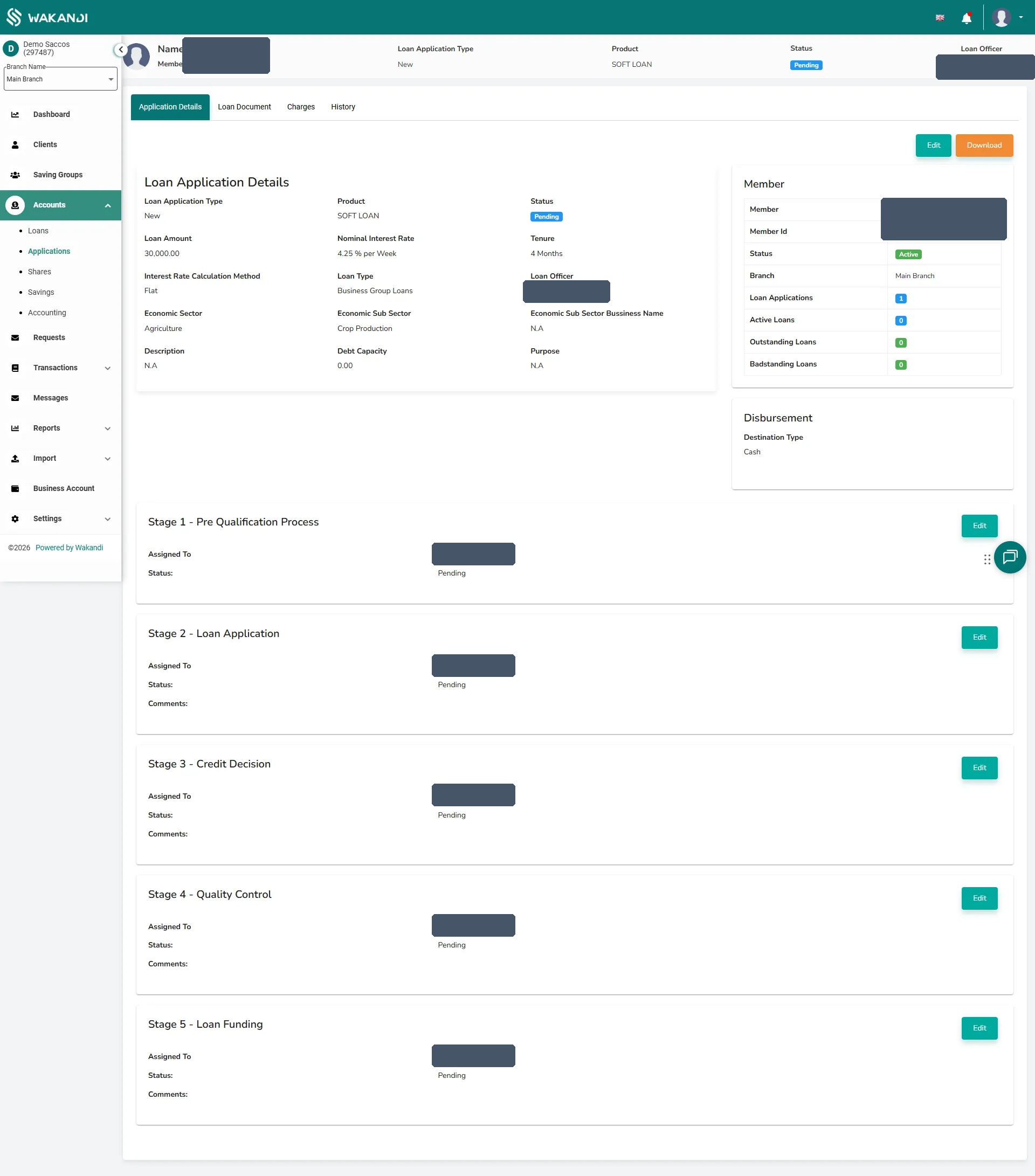Edit Stage 5 Loan Funding
1035x1176 pixels.
pos(979,1028)
